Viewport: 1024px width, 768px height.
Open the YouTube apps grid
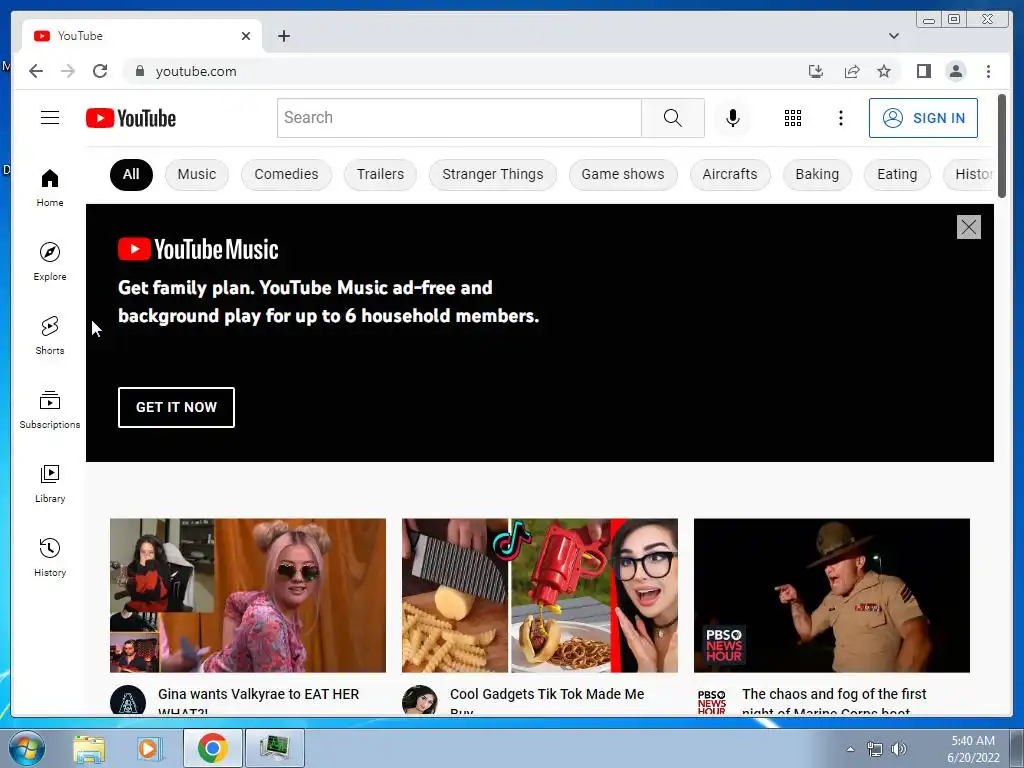[792, 118]
